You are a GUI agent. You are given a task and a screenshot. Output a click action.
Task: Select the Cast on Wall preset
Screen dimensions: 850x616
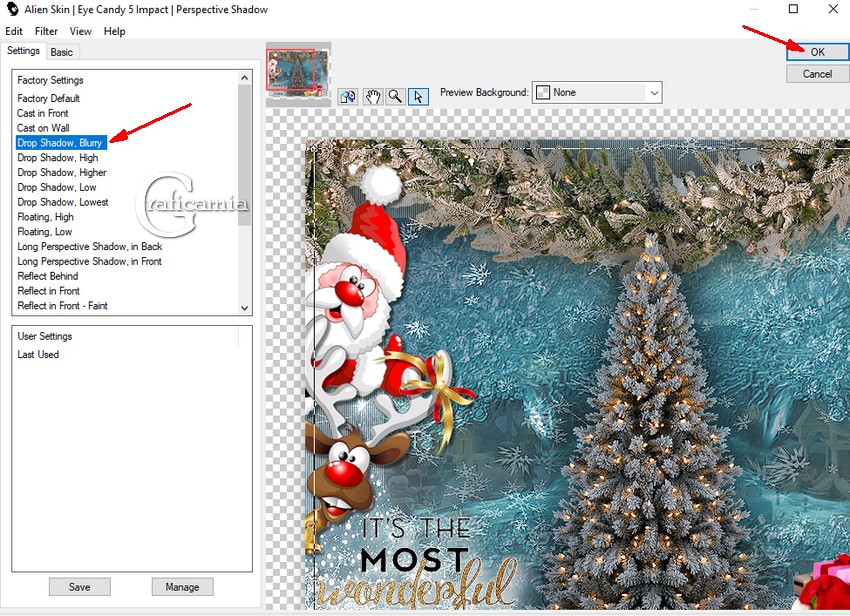click(x=43, y=128)
